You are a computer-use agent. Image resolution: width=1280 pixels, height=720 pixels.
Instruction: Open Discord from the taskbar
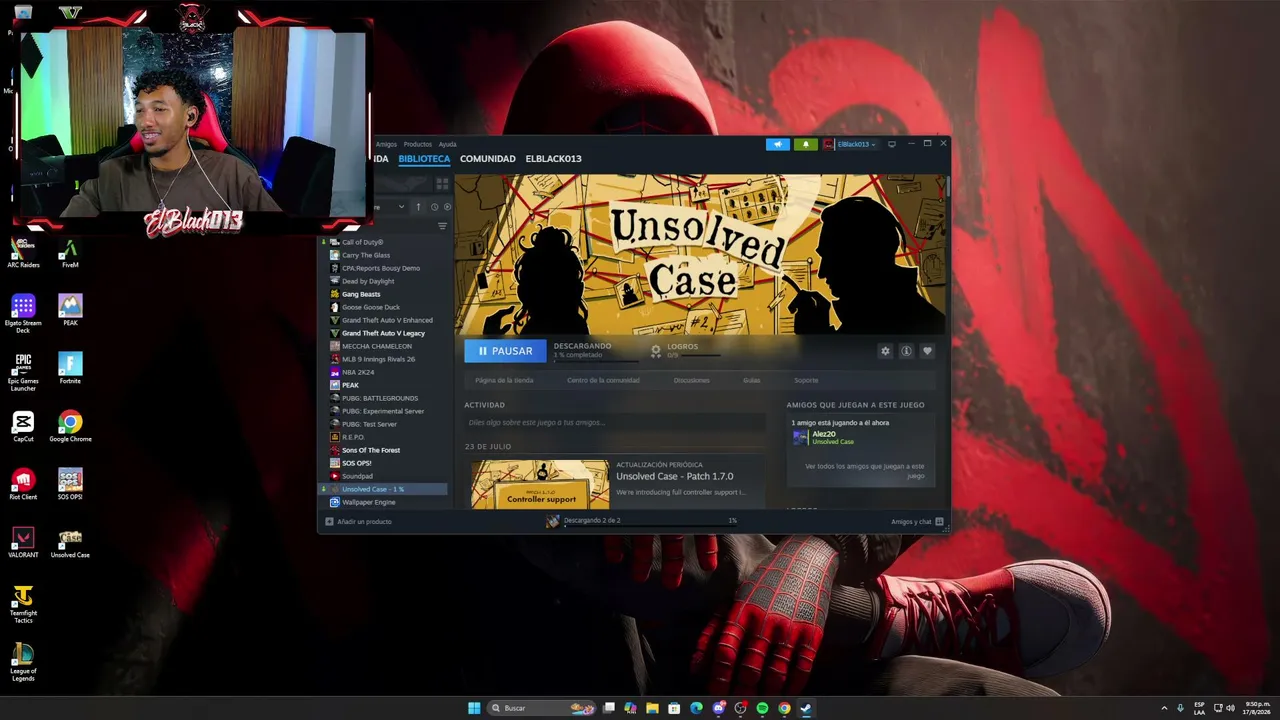pyautogui.click(x=718, y=708)
